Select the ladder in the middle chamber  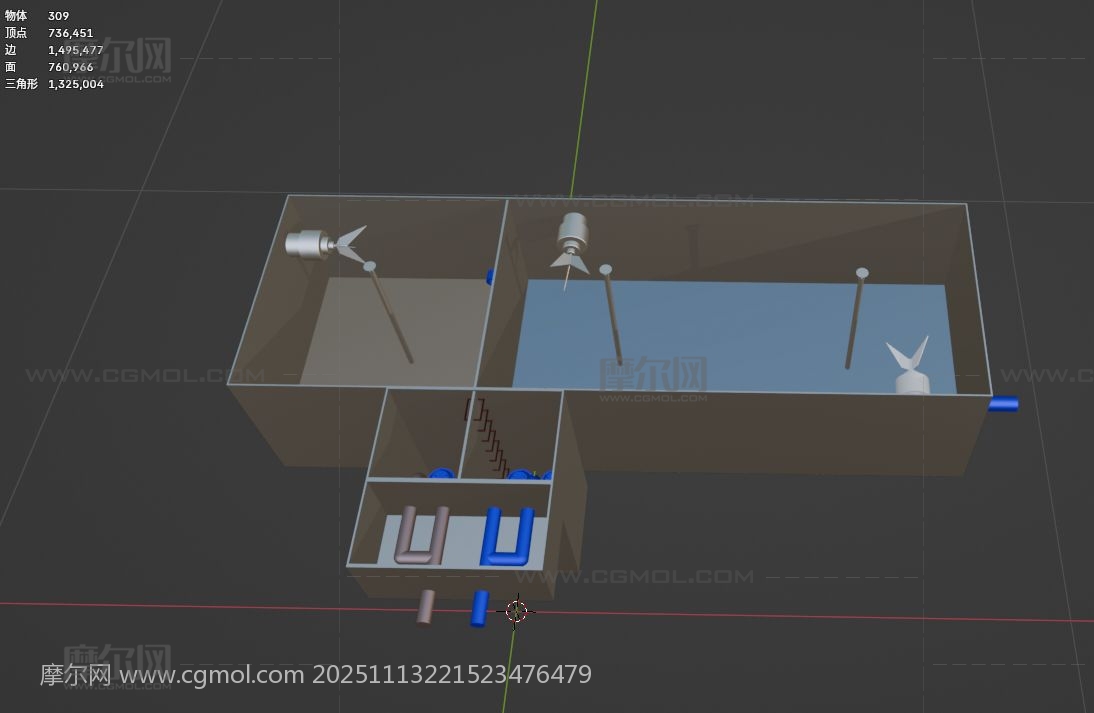[x=488, y=436]
